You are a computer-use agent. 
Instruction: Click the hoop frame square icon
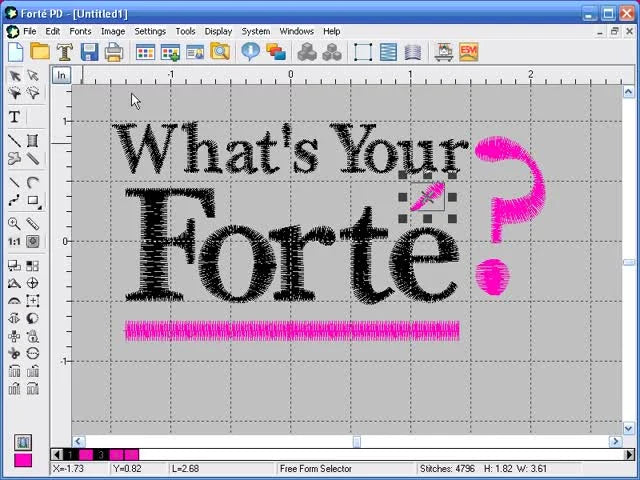363,52
